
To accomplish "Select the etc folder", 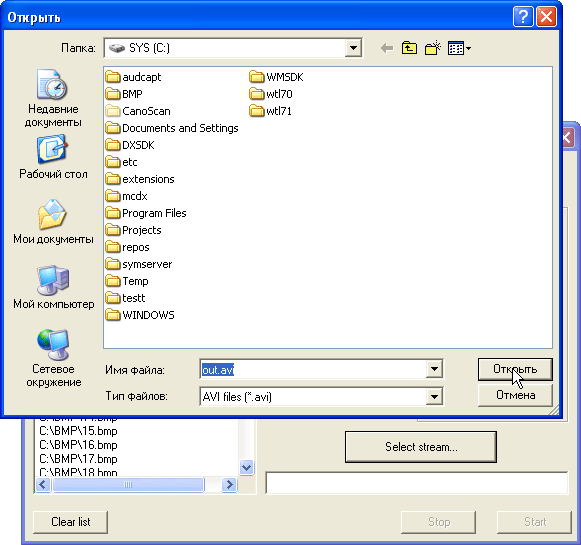I will click(121, 162).
